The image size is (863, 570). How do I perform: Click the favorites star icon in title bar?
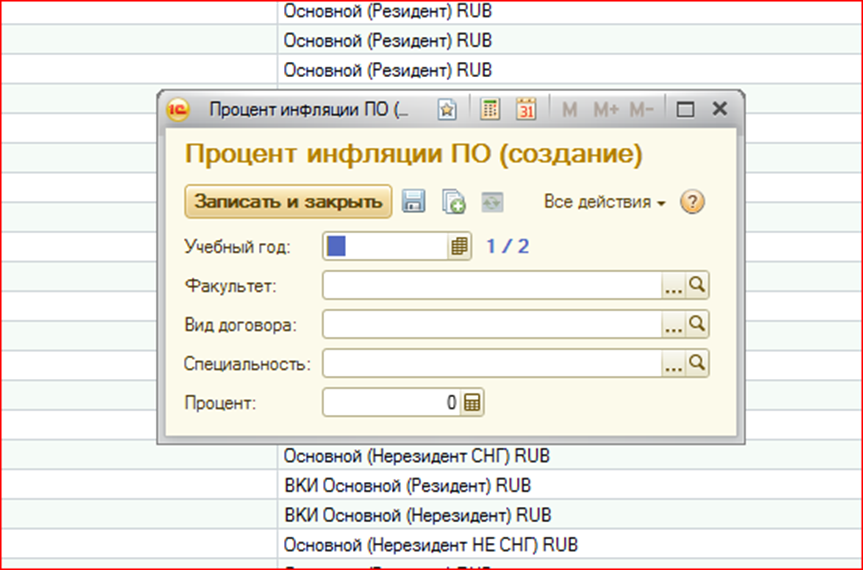[447, 110]
